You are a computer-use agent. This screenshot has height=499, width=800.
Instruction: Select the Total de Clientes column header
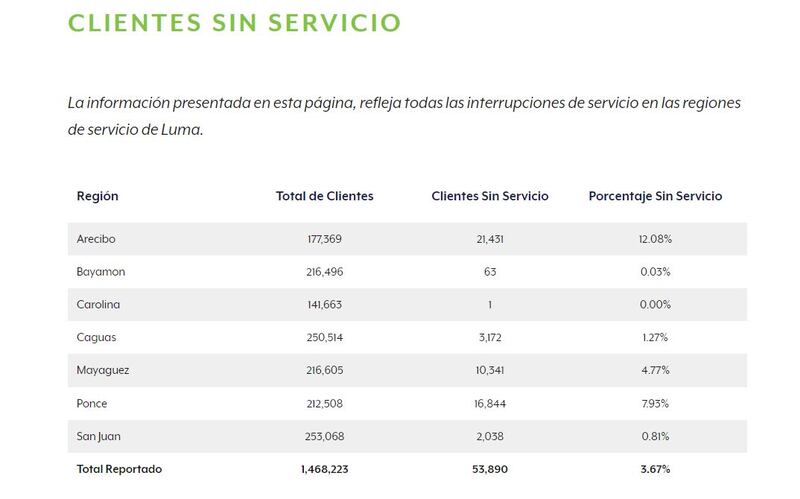[324, 196]
